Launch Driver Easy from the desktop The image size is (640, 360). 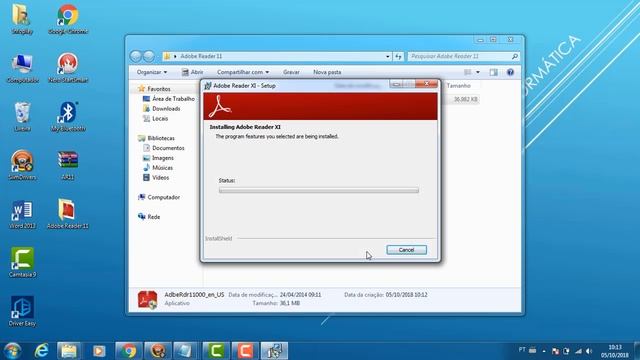pos(22,311)
